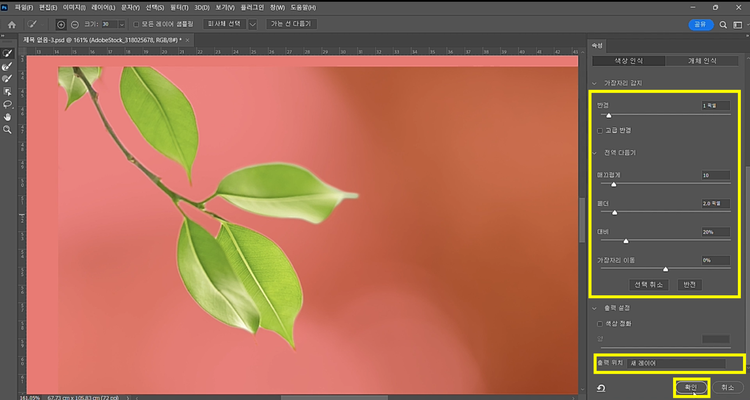Screen dimensions: 750x400
Task: Click the reset workspace icon near 확인
Action: [600, 388]
